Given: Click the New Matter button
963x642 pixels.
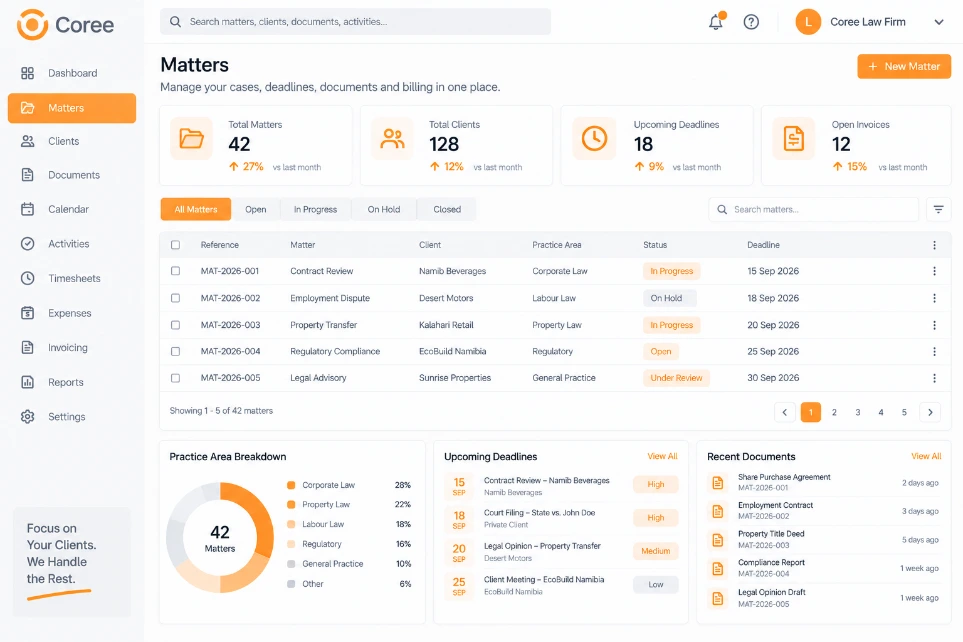Looking at the screenshot, I should (x=904, y=66).
